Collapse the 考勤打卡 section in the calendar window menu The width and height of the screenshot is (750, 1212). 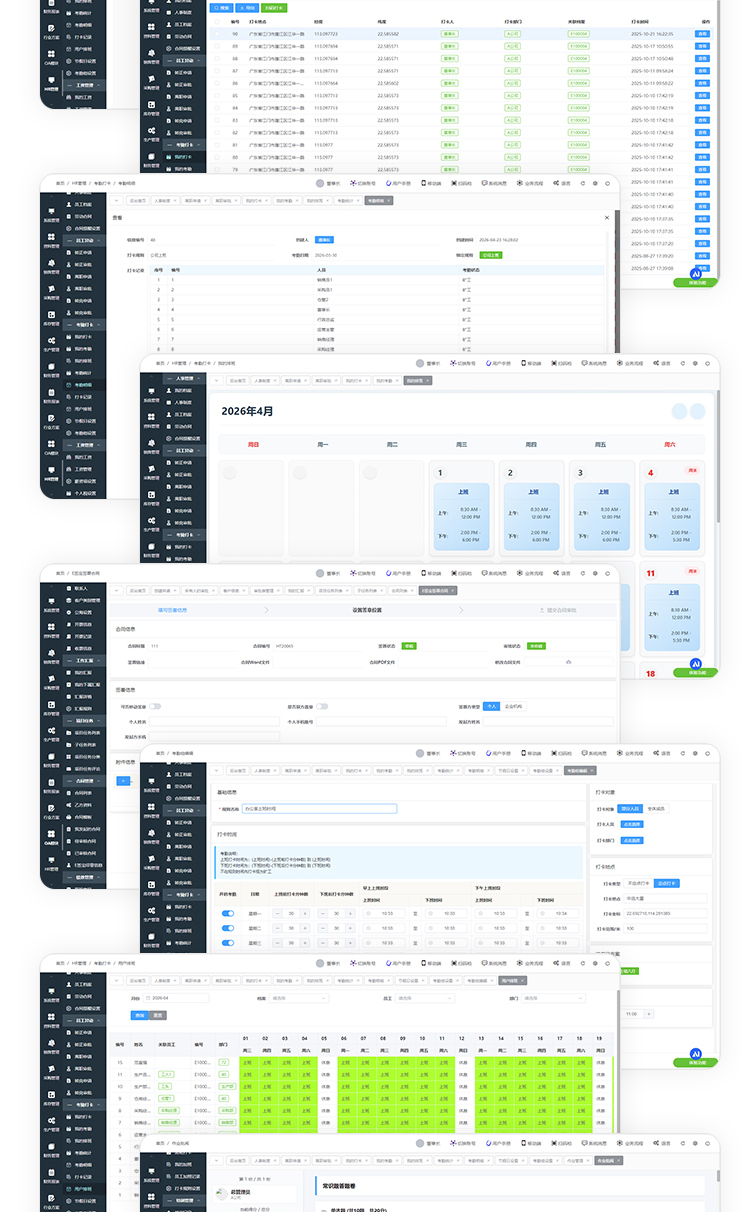point(186,535)
